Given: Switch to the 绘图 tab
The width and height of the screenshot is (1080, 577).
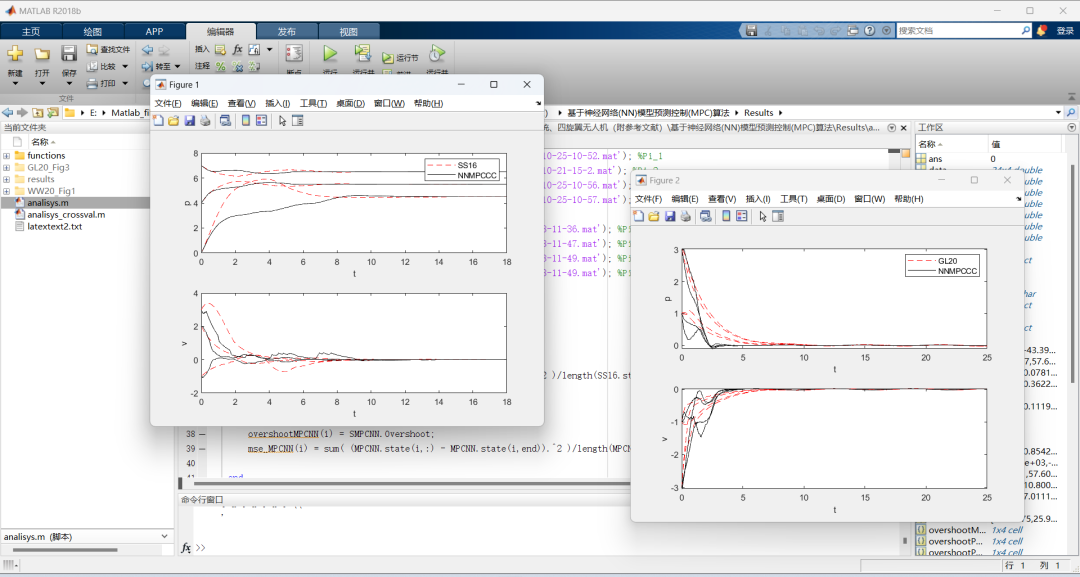Looking at the screenshot, I should tap(93, 32).
